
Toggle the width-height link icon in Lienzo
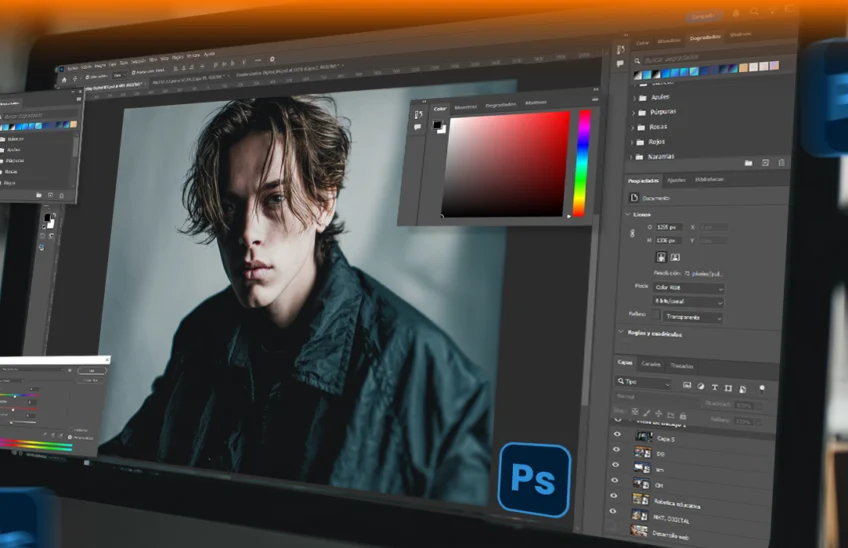click(632, 233)
